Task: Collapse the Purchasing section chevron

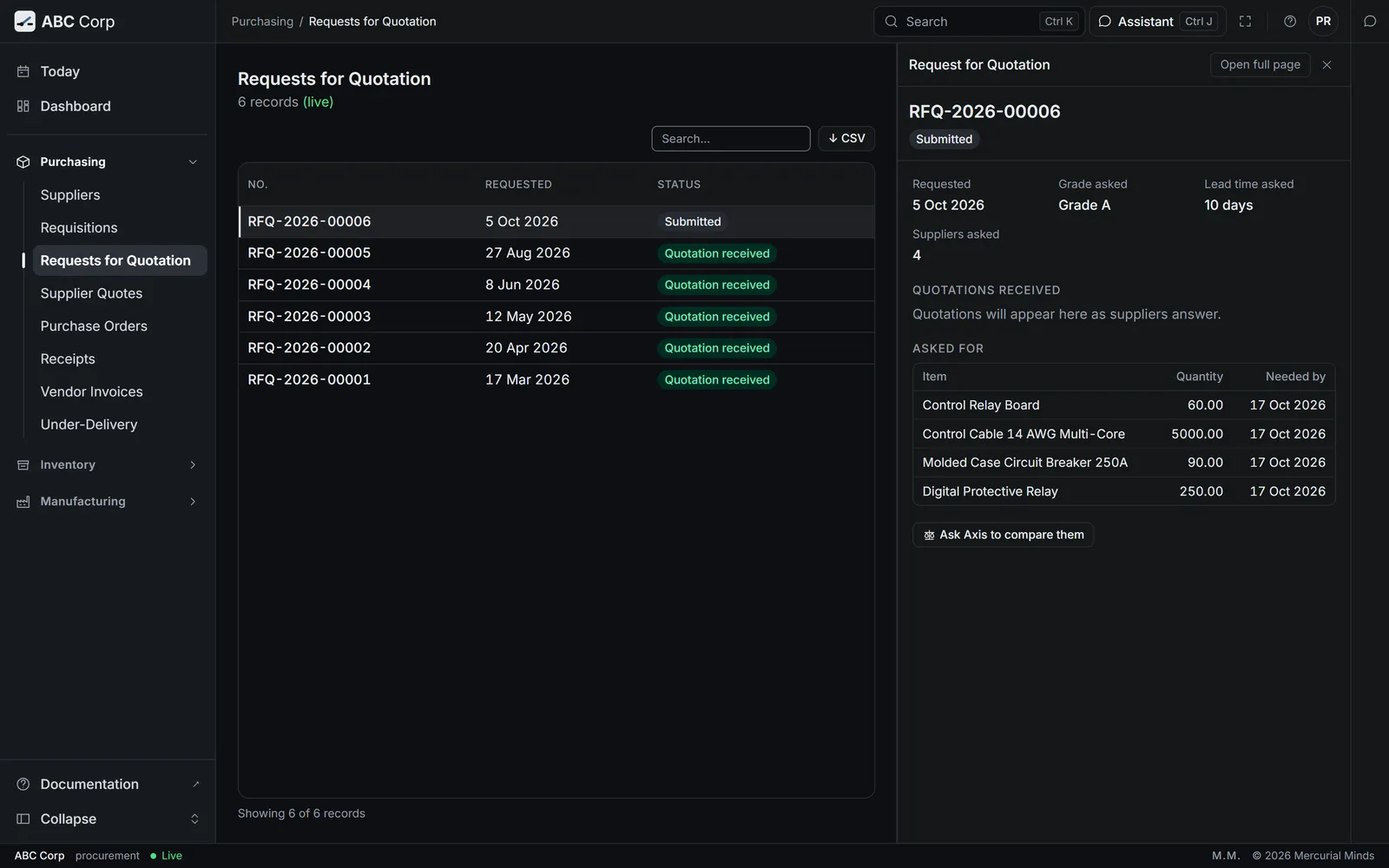Action: point(193,162)
